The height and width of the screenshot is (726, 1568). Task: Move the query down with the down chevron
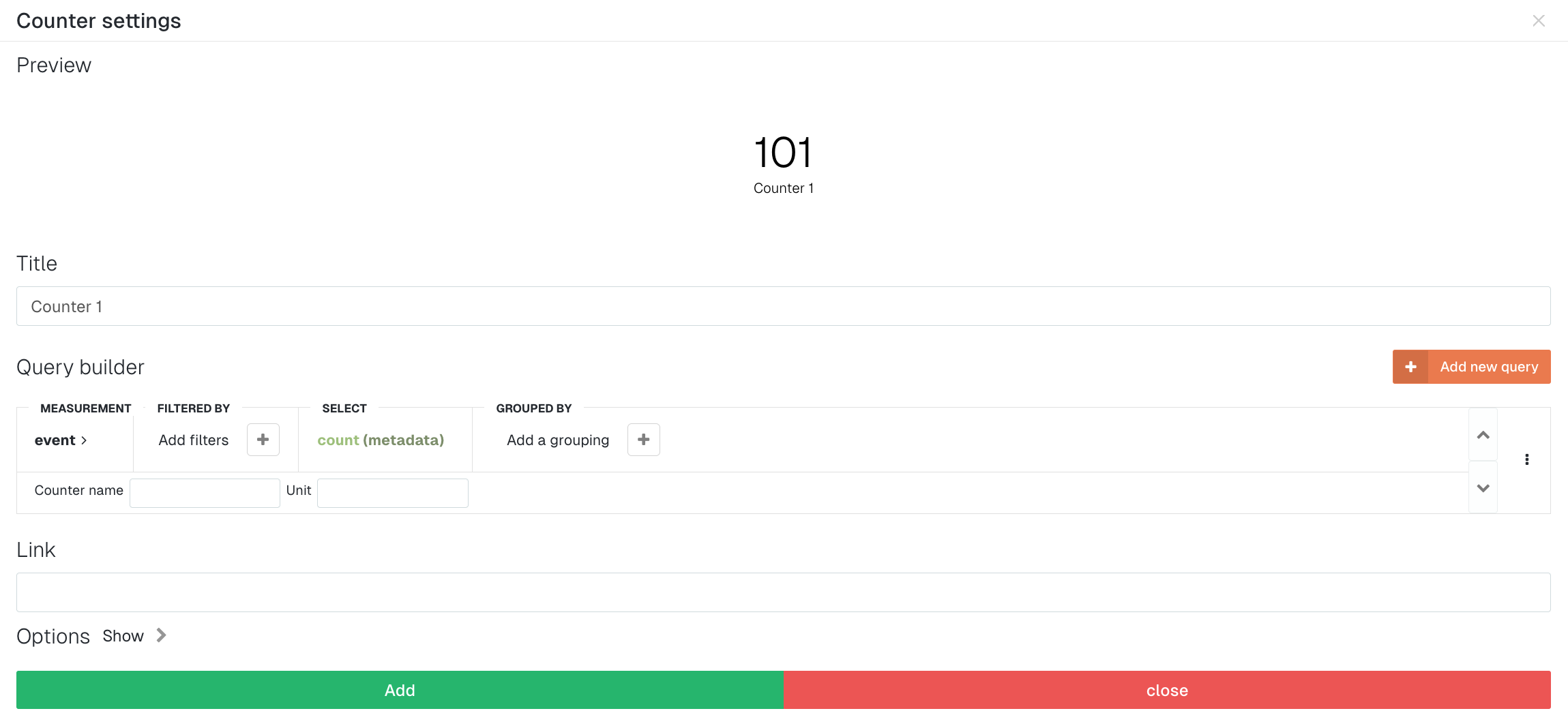[x=1483, y=488]
